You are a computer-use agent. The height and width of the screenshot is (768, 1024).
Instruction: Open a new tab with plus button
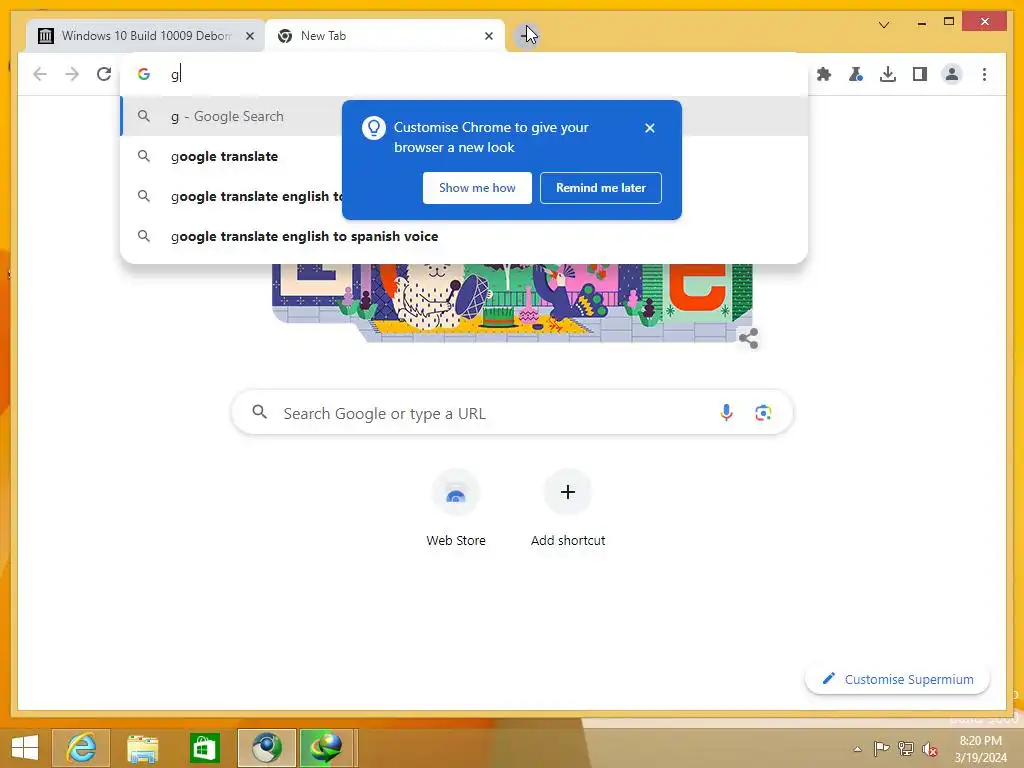coord(527,35)
